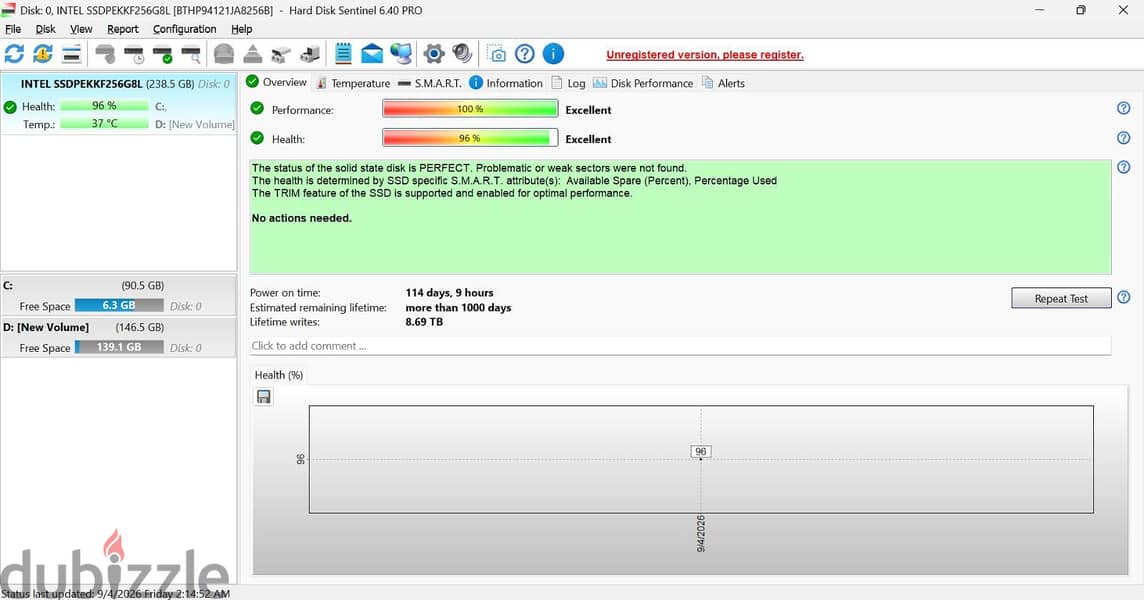Select the C: partition entry
1144x600 pixels.
tap(118, 296)
